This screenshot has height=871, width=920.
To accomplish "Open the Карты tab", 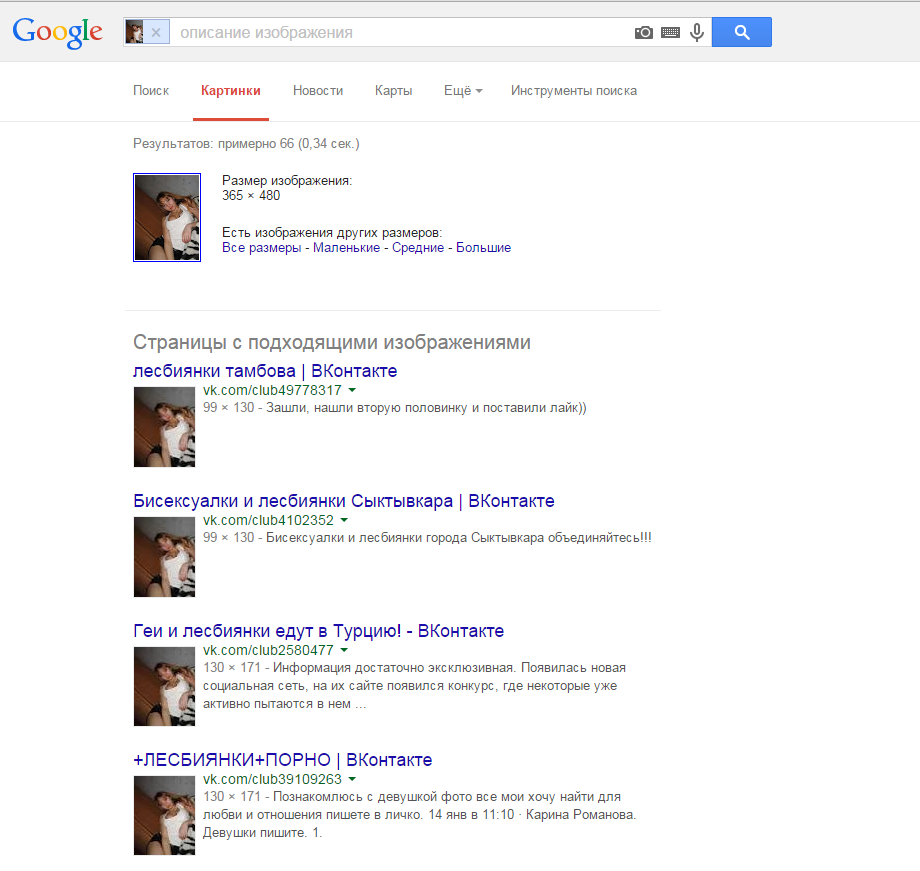I will pos(393,90).
